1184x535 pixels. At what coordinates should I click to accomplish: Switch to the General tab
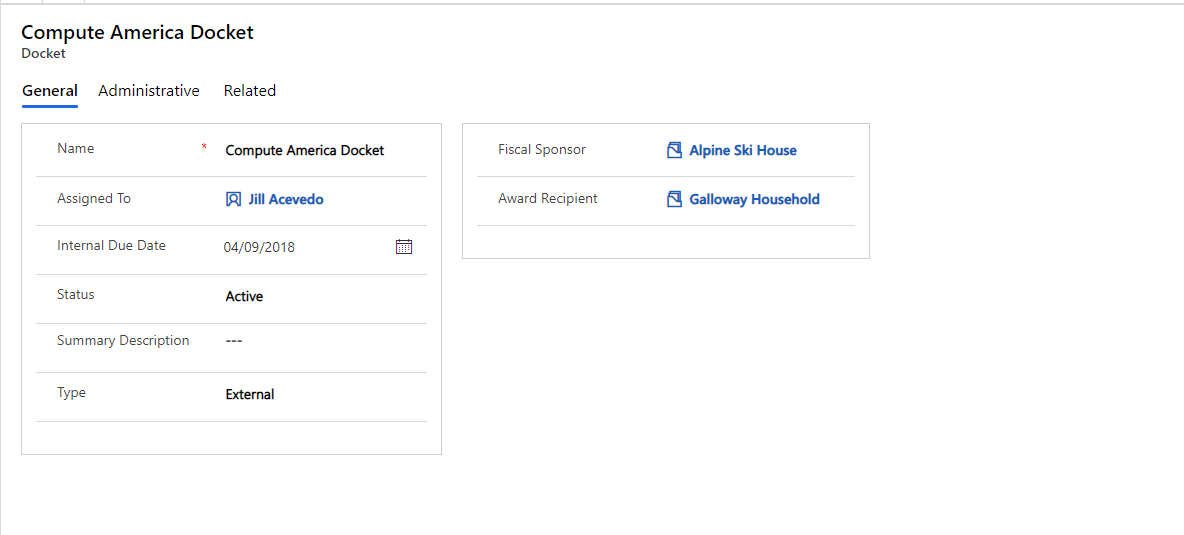(x=50, y=91)
